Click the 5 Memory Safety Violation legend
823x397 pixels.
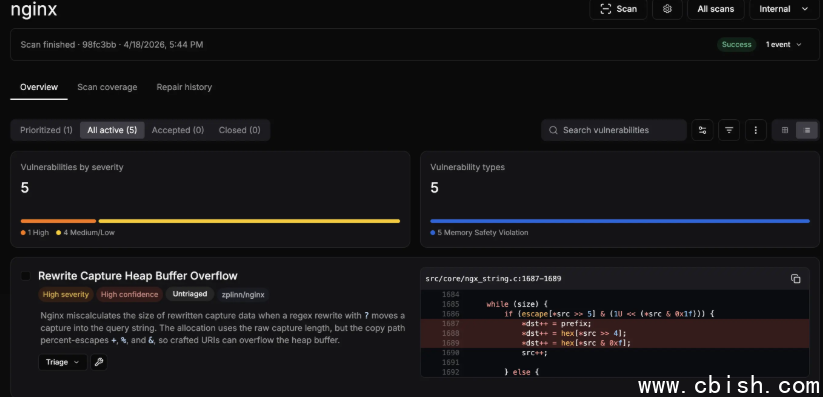tap(479, 233)
